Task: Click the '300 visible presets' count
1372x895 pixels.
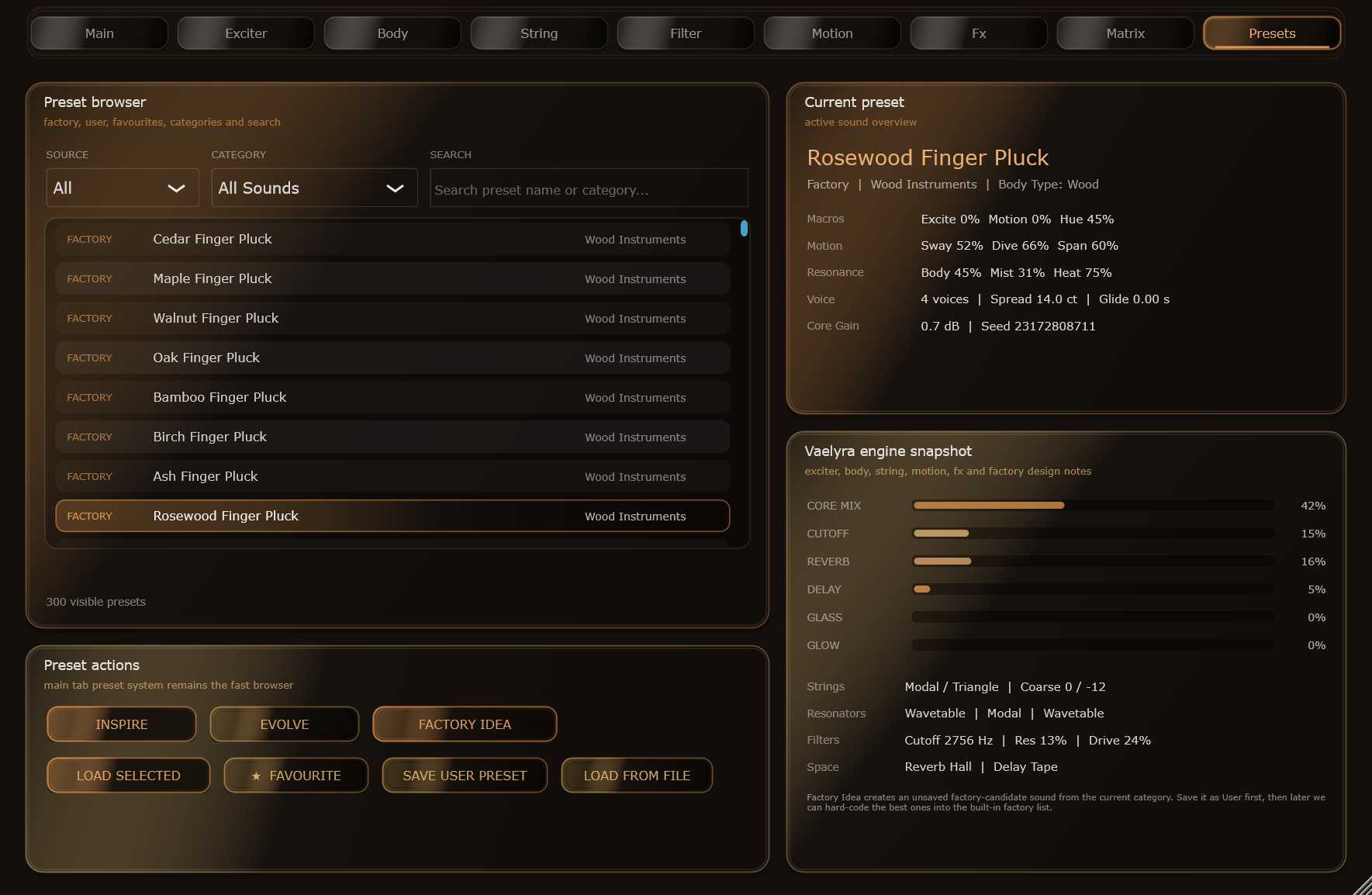Action: pos(96,602)
